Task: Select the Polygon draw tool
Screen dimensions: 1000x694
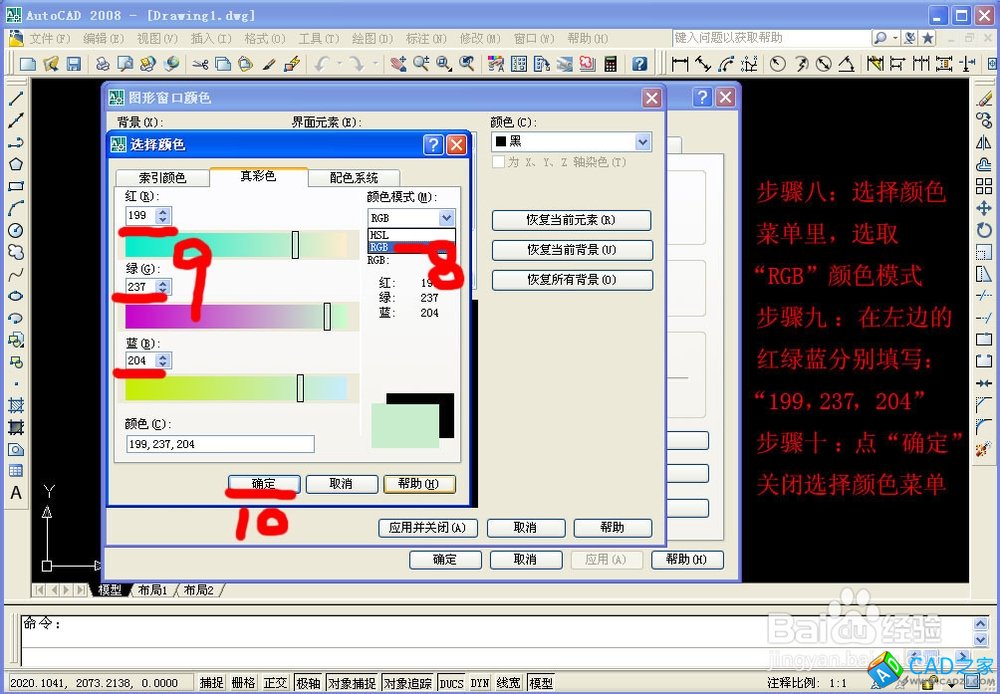Action: coord(16,164)
